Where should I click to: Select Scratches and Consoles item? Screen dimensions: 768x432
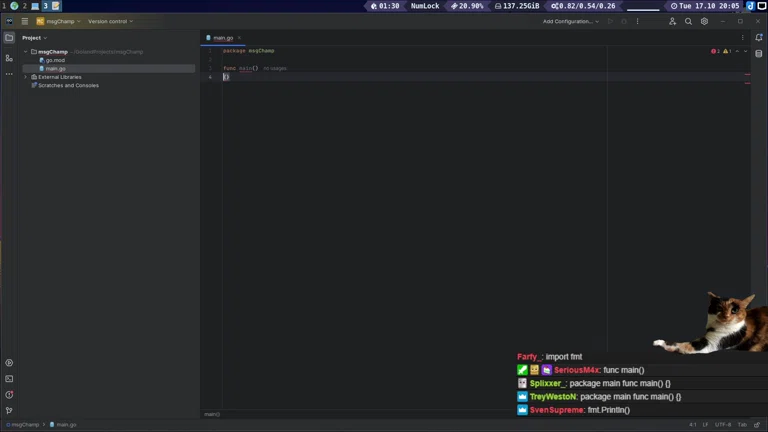[67, 85]
